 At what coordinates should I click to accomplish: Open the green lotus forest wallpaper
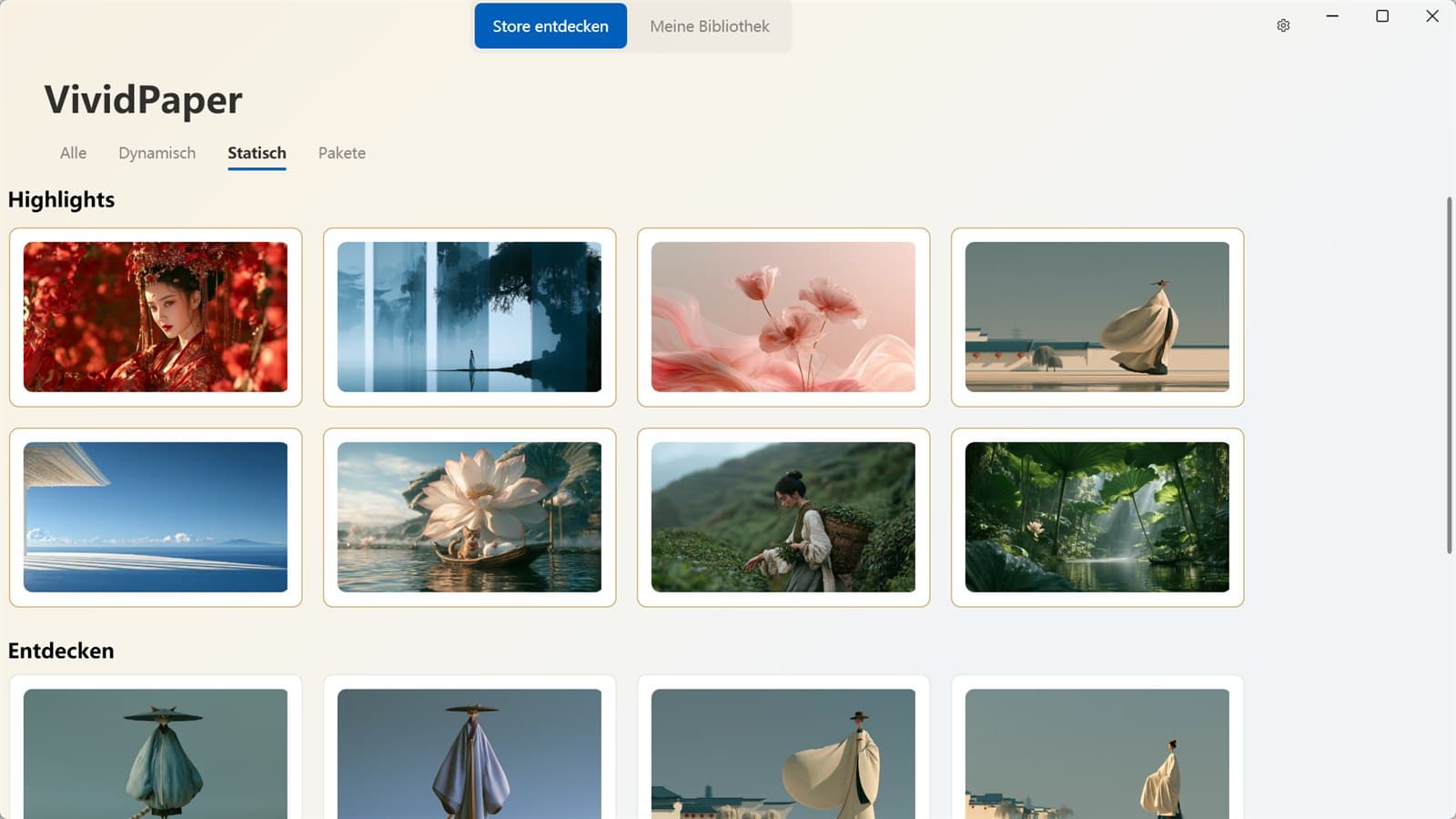pos(1097,517)
